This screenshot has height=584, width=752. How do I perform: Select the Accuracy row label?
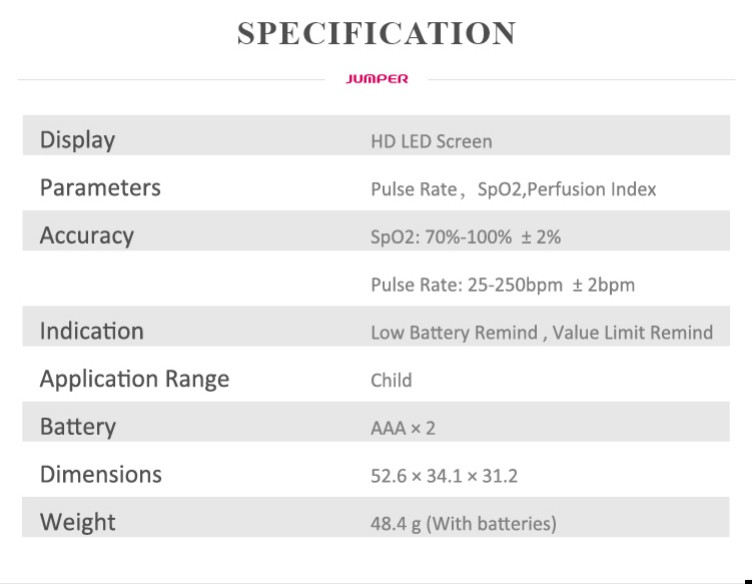click(x=87, y=235)
